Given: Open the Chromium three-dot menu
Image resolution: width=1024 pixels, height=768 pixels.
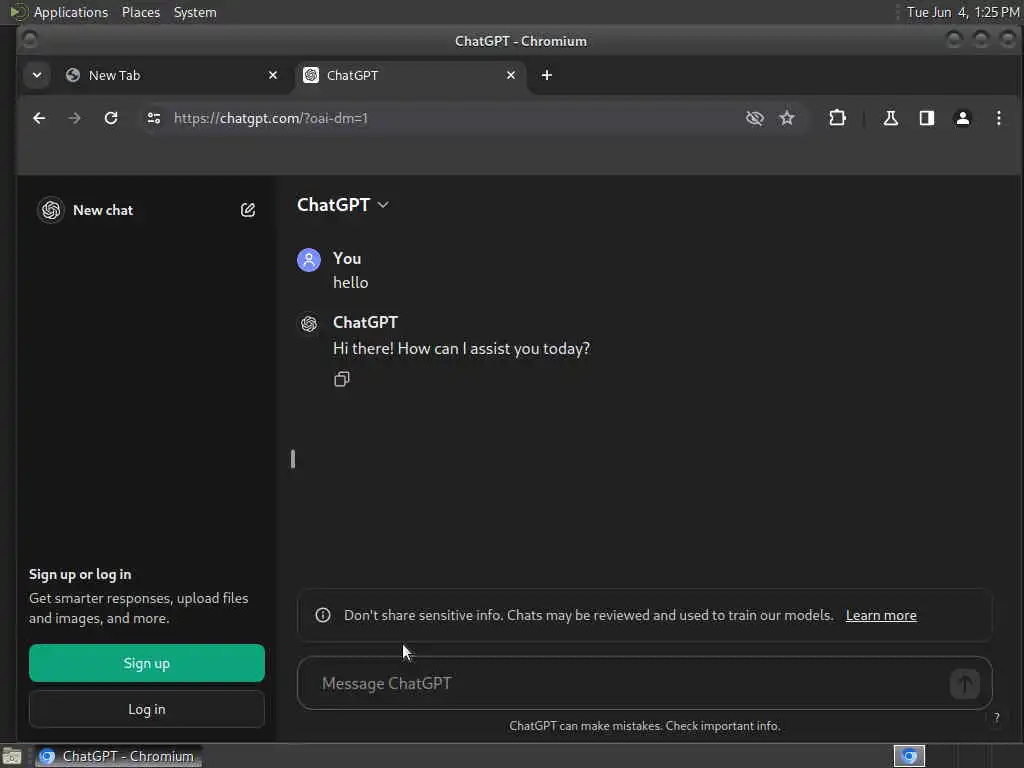Looking at the screenshot, I should pos(999,118).
